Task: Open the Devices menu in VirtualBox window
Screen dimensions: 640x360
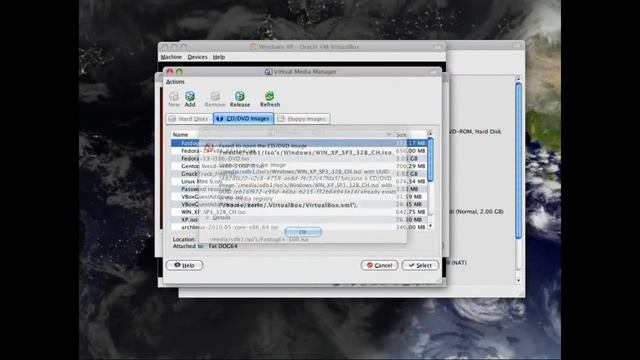Action: [198, 57]
